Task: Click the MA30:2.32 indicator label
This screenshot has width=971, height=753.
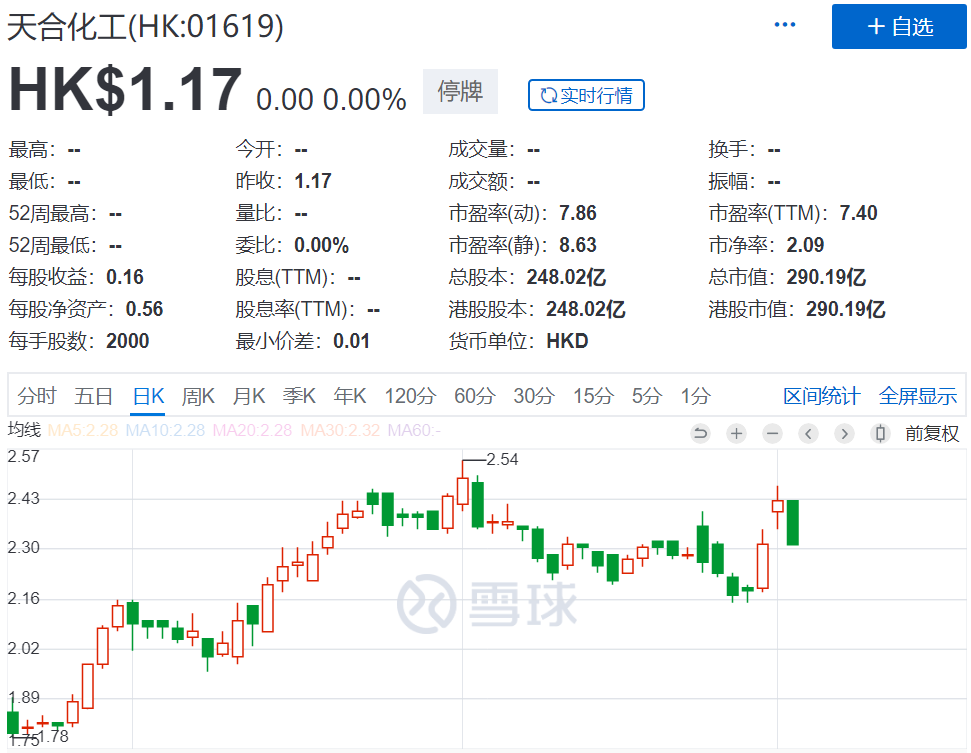Action: [340, 430]
